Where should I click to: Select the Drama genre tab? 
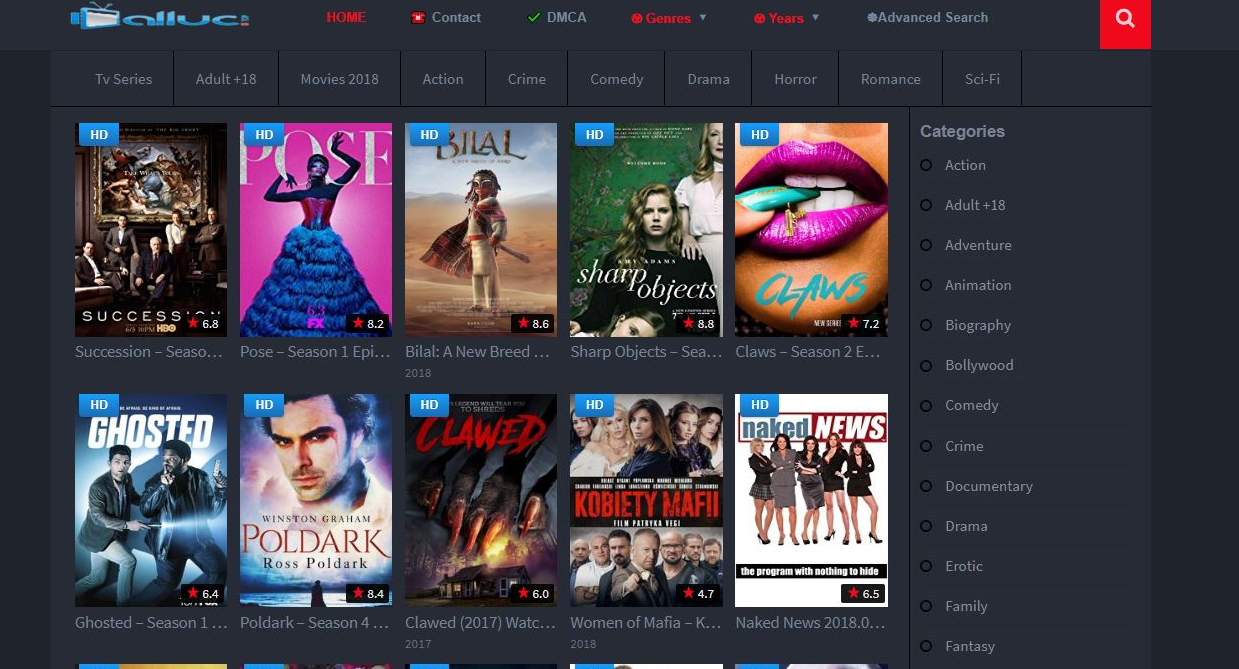[x=709, y=79]
